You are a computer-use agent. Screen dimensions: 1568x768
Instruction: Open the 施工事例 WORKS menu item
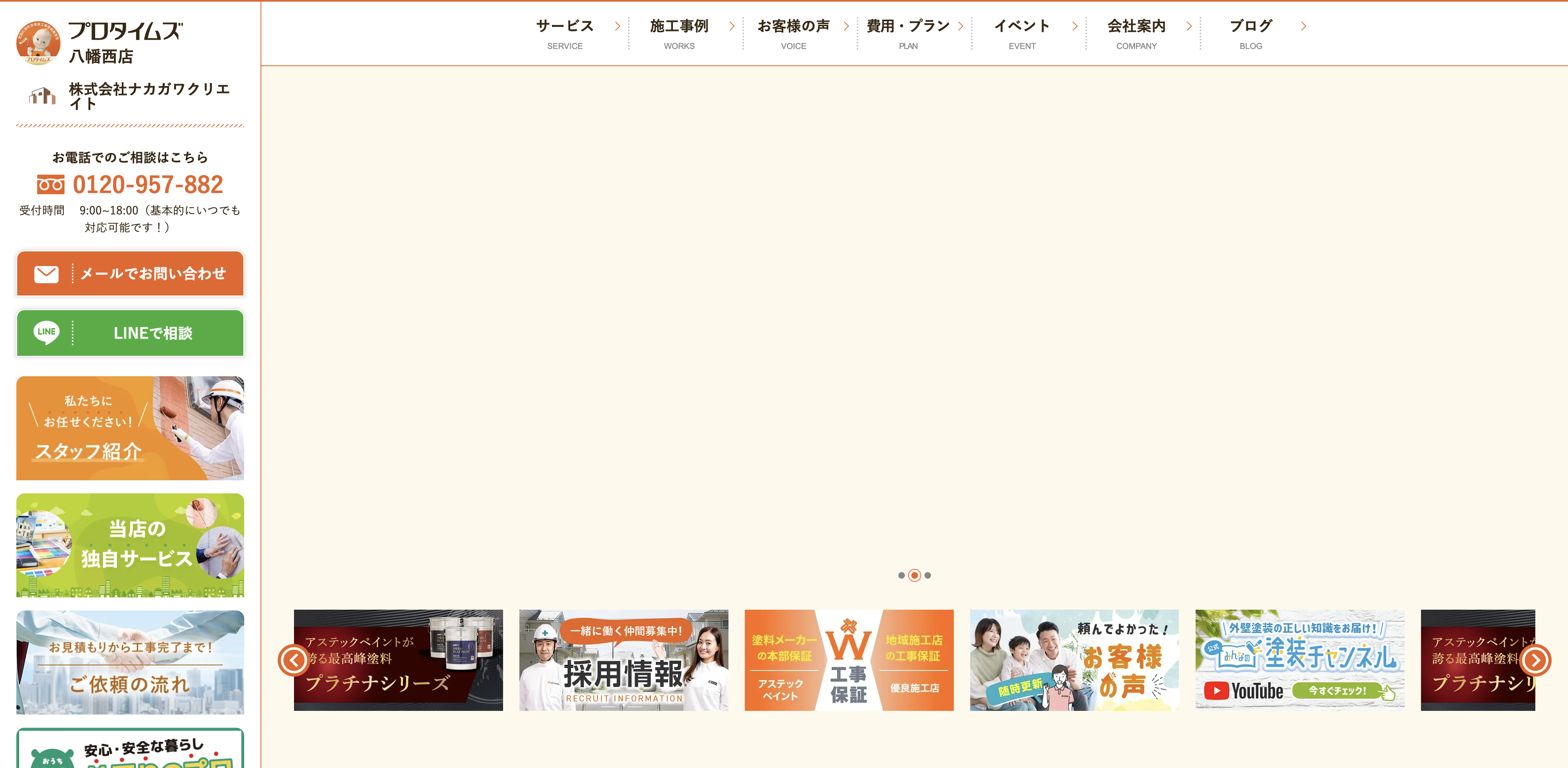pyautogui.click(x=679, y=34)
